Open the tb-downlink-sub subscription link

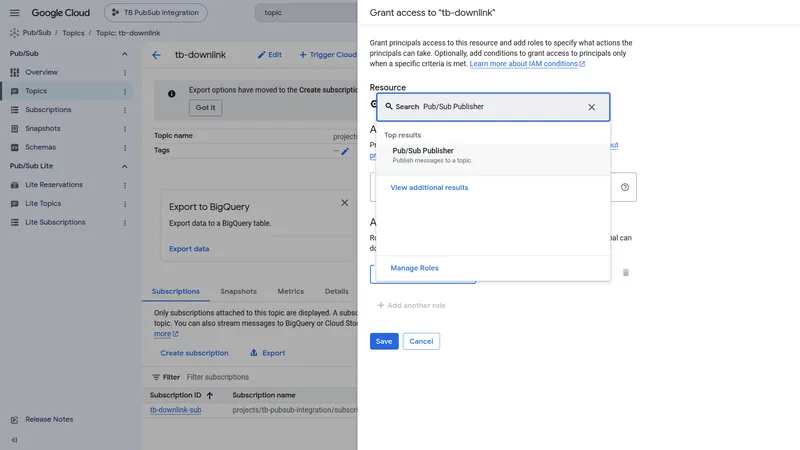pos(176,410)
